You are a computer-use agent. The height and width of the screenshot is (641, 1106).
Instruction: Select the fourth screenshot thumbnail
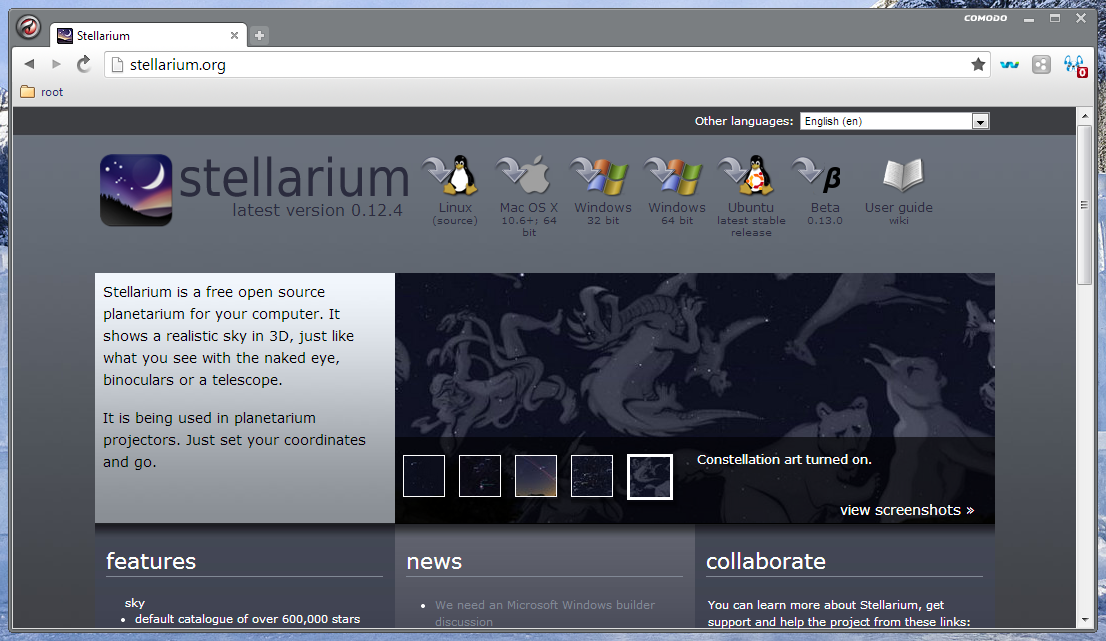(592, 476)
